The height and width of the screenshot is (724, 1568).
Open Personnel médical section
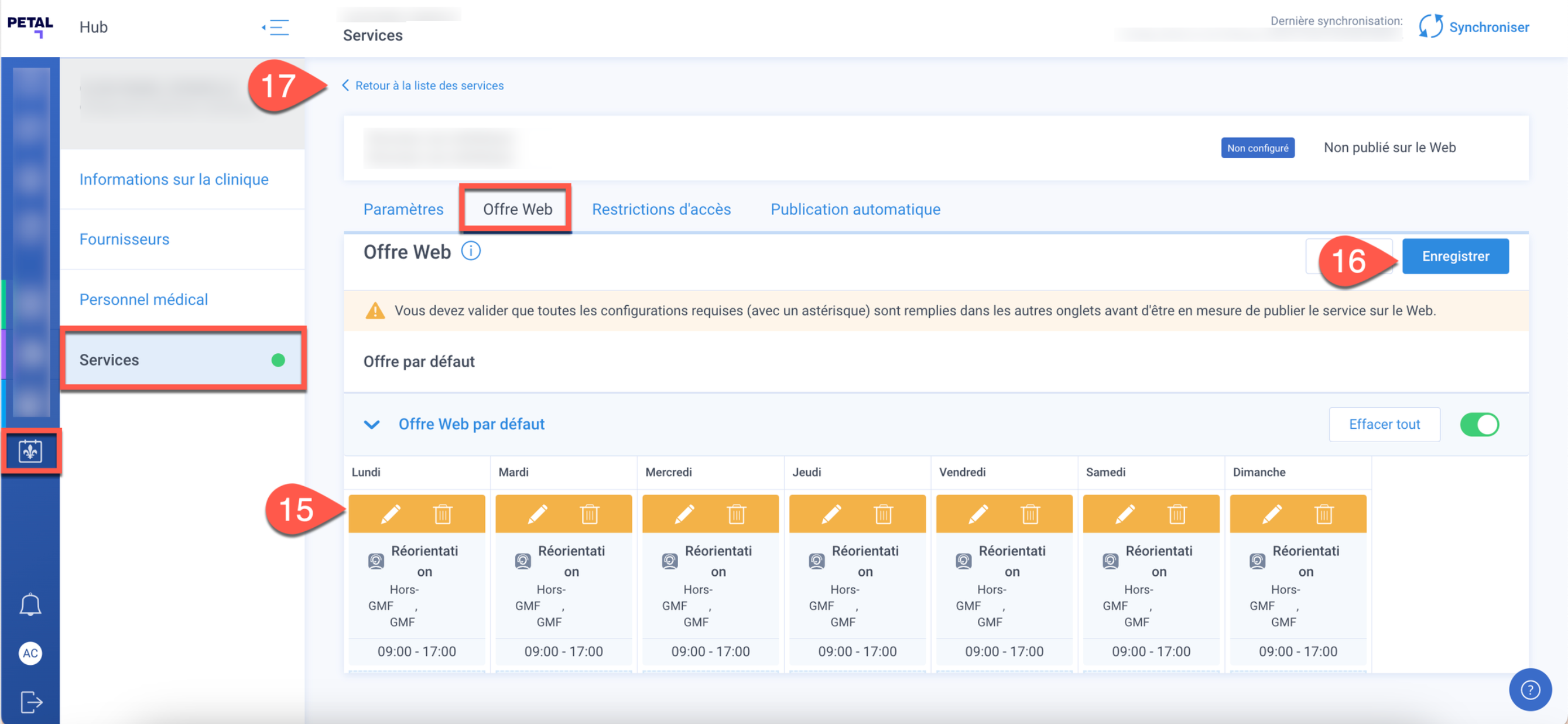[182, 299]
